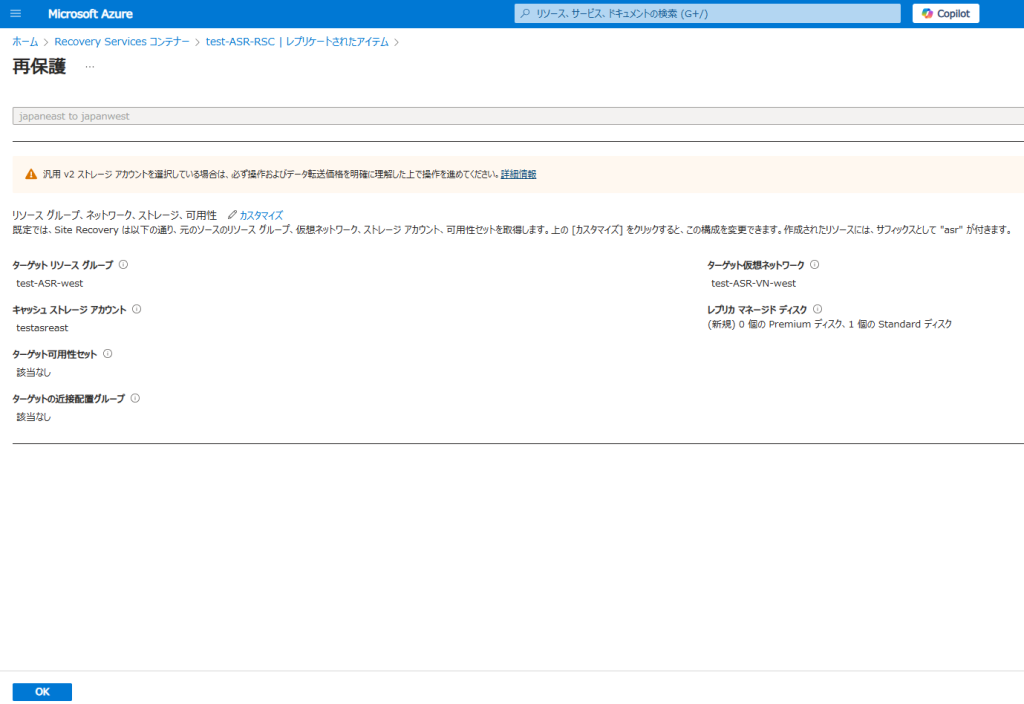Show info tooltip for ターゲット リソース グループ

pyautogui.click(x=123, y=265)
